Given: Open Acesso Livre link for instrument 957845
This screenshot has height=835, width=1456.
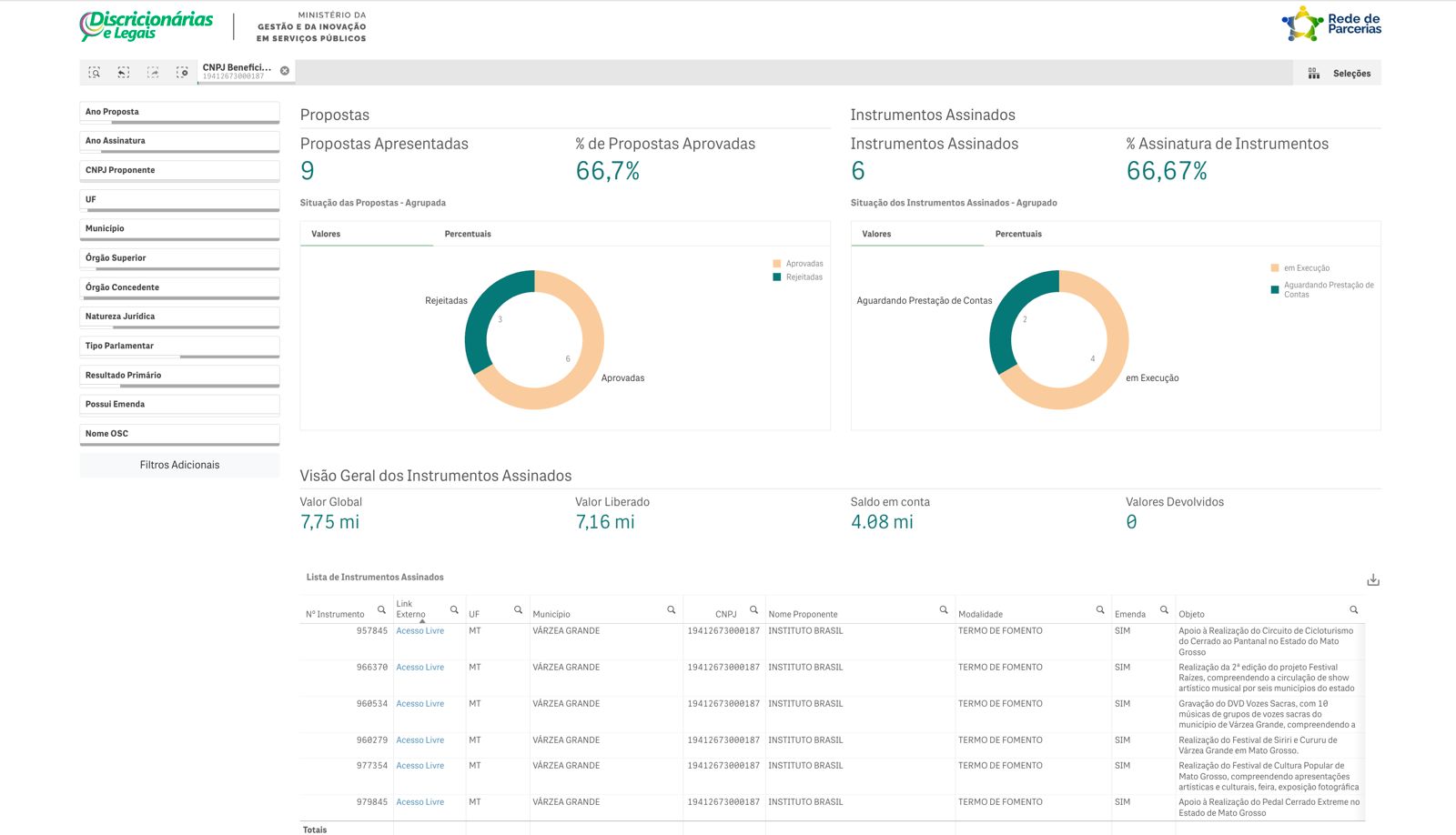Looking at the screenshot, I should click(420, 631).
